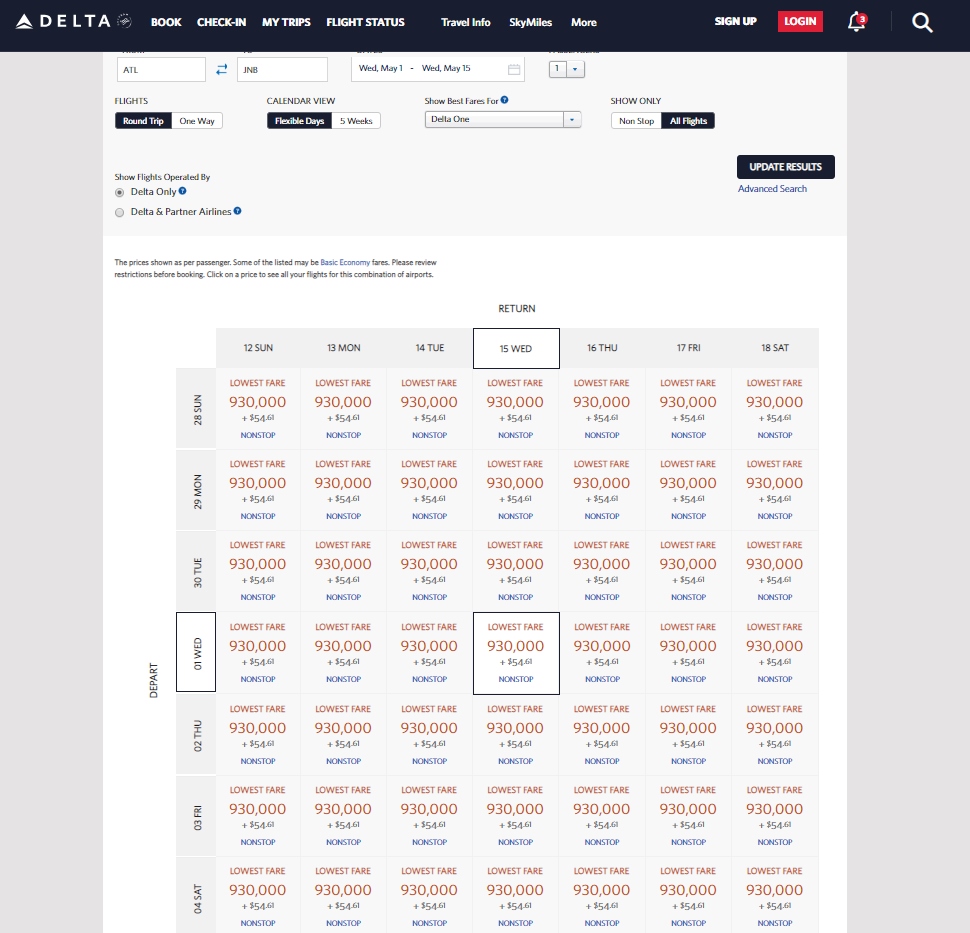Open the Advanced Search link
This screenshot has width=970, height=933.
(772, 189)
